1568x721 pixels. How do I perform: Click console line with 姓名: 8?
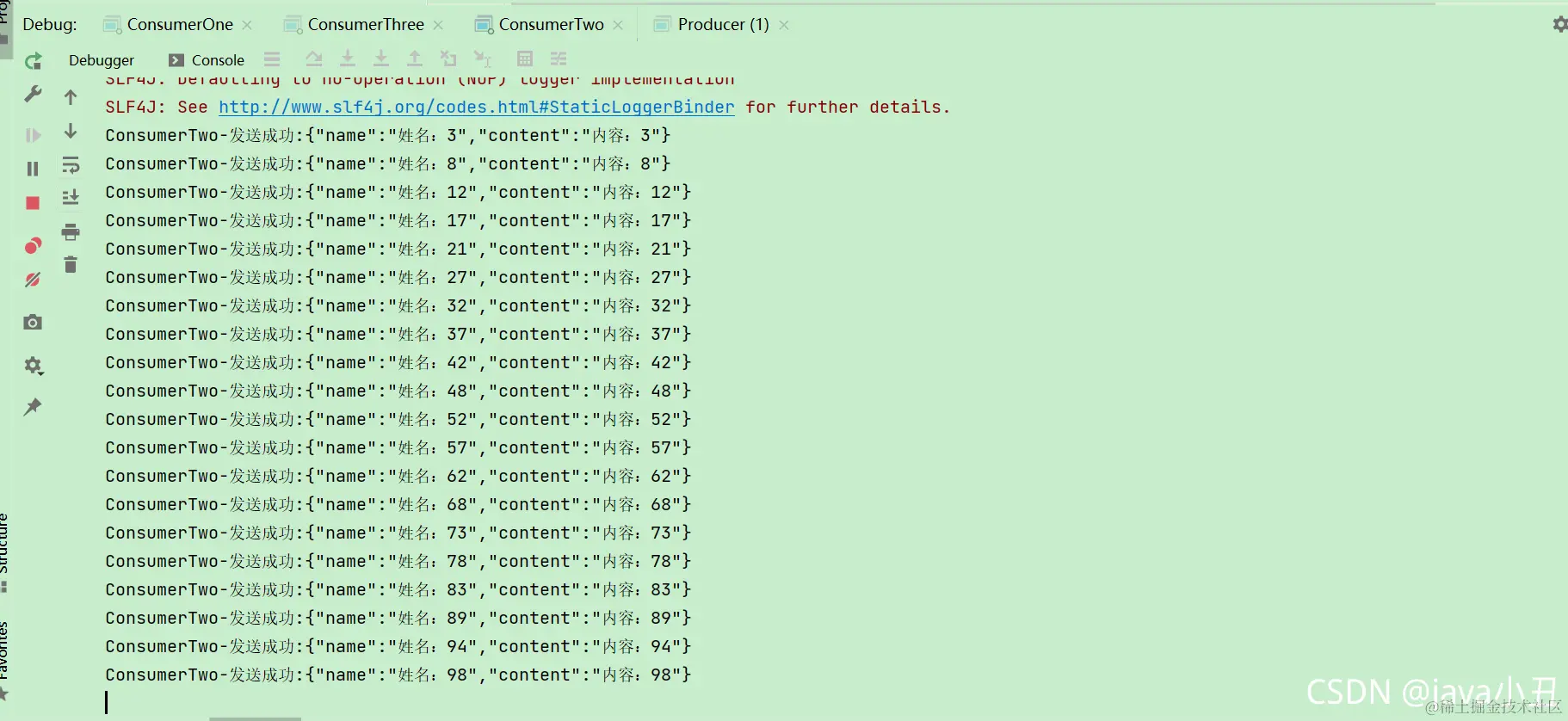coord(388,163)
